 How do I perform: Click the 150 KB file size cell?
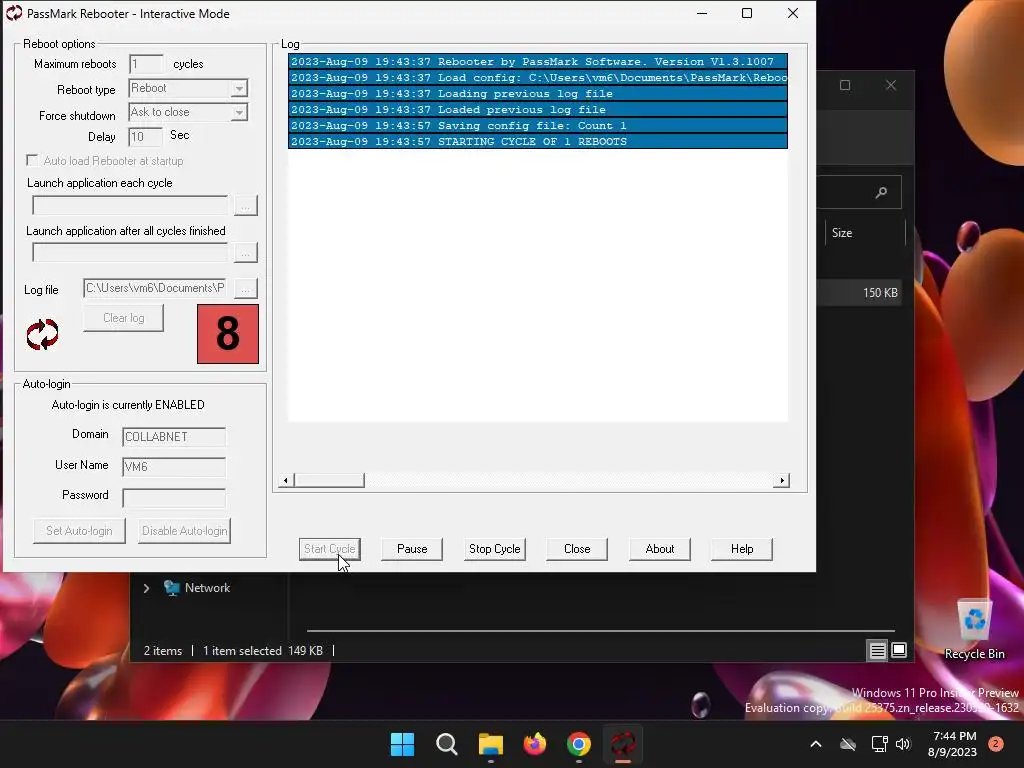(x=880, y=293)
